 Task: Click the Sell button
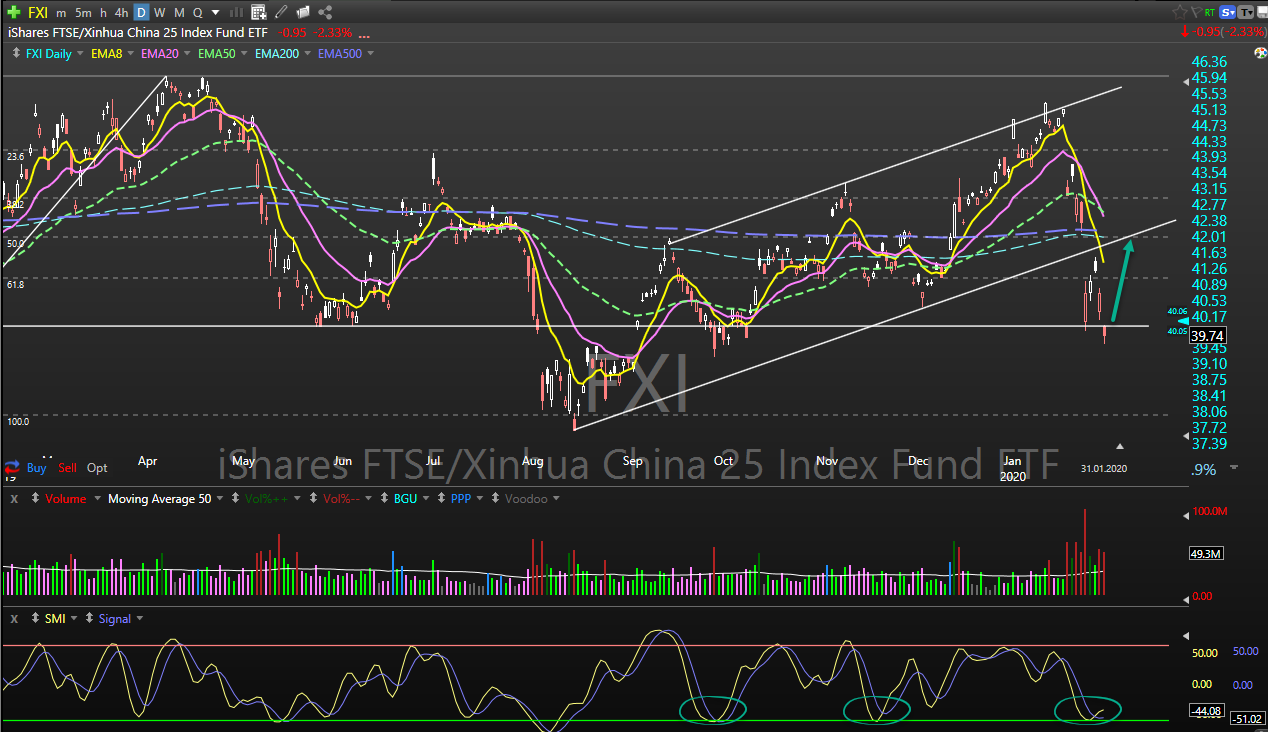pyautogui.click(x=67, y=467)
